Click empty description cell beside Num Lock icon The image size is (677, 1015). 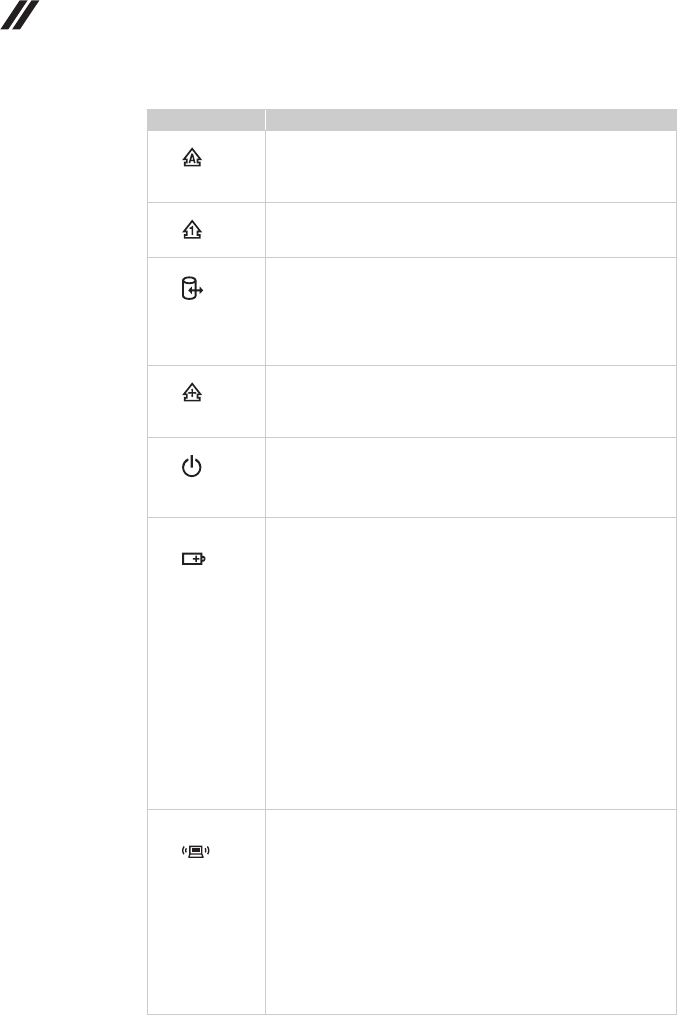[470, 229]
